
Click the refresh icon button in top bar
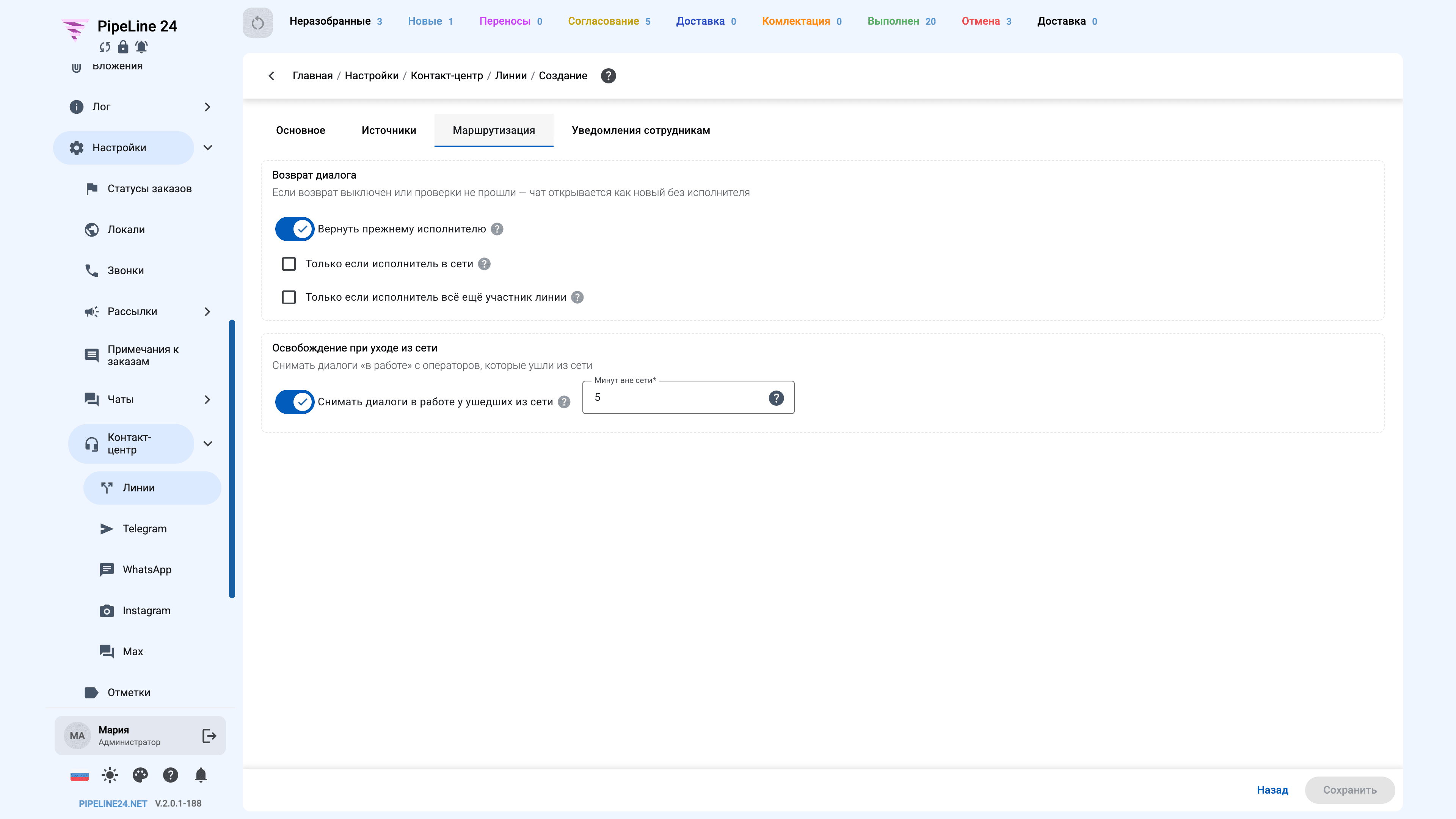(x=258, y=23)
